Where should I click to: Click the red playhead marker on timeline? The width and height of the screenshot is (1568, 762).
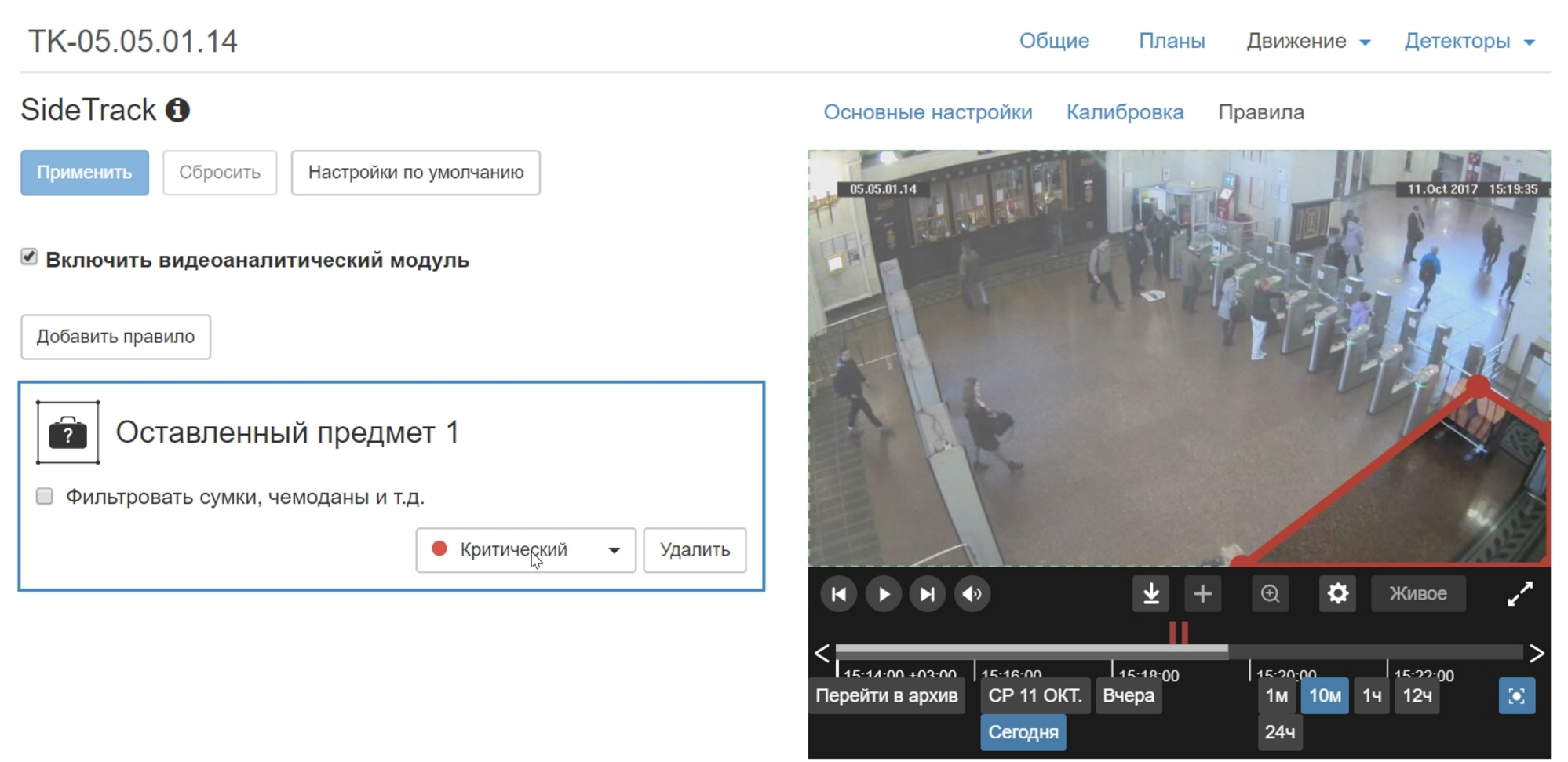point(1178,633)
